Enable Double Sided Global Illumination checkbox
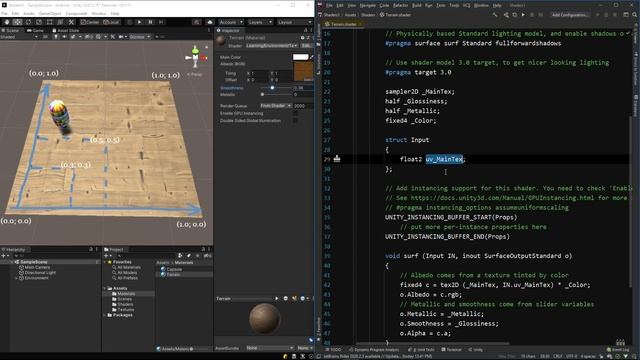640x360 pixels. [295, 121]
